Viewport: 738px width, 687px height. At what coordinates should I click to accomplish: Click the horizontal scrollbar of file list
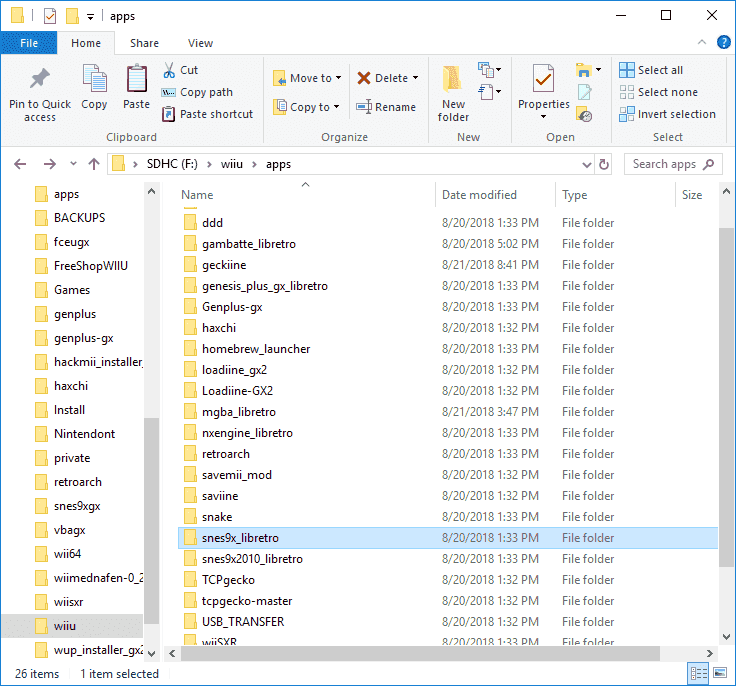coord(420,654)
